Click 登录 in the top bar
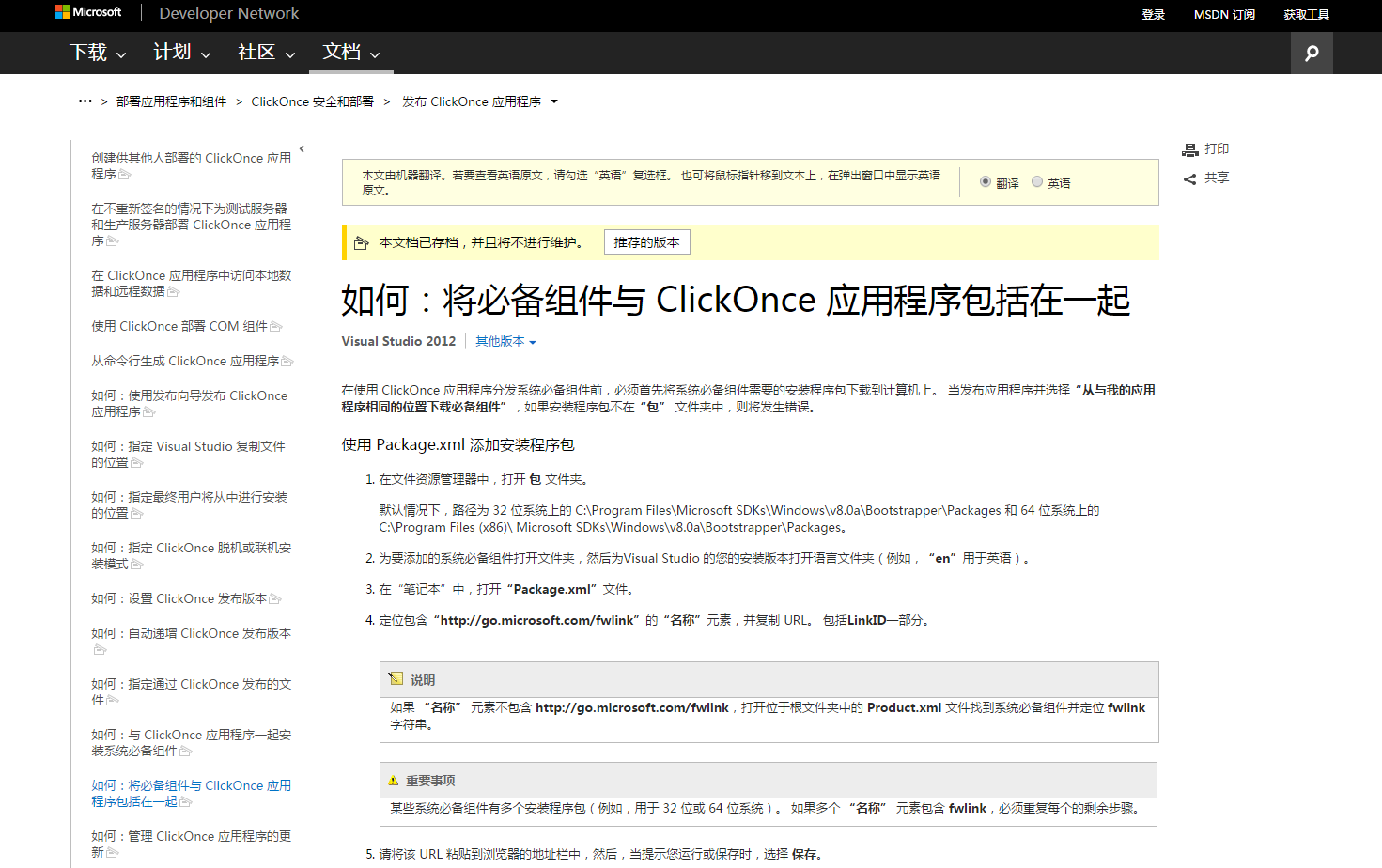Viewport: 1382px width, 868px height. pos(1153,14)
